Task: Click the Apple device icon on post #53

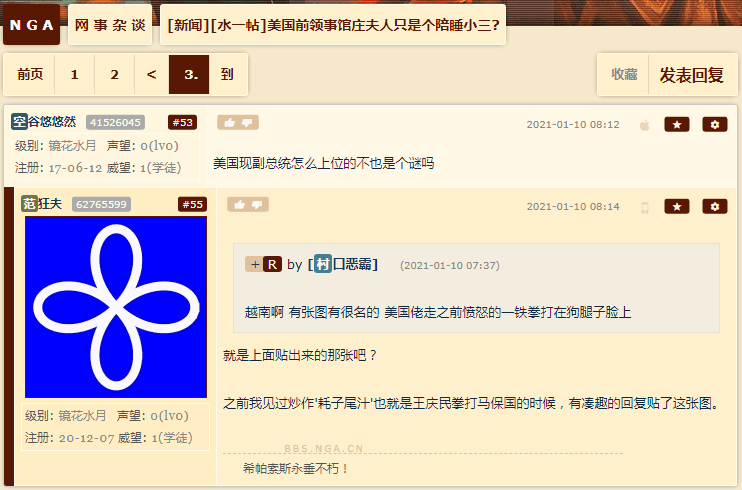Action: pos(645,125)
